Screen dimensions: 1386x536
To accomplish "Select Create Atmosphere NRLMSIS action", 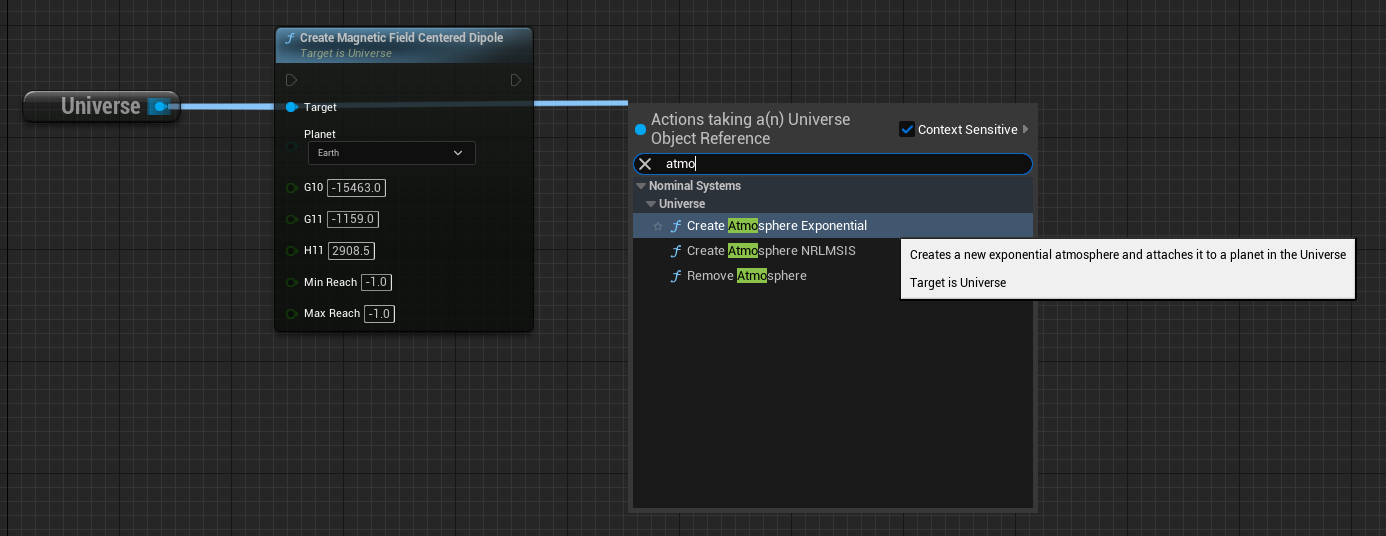I will point(770,251).
